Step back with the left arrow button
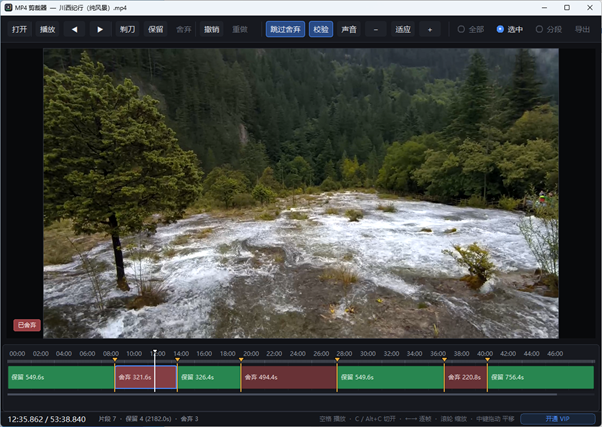The image size is (602, 427). 74,29
